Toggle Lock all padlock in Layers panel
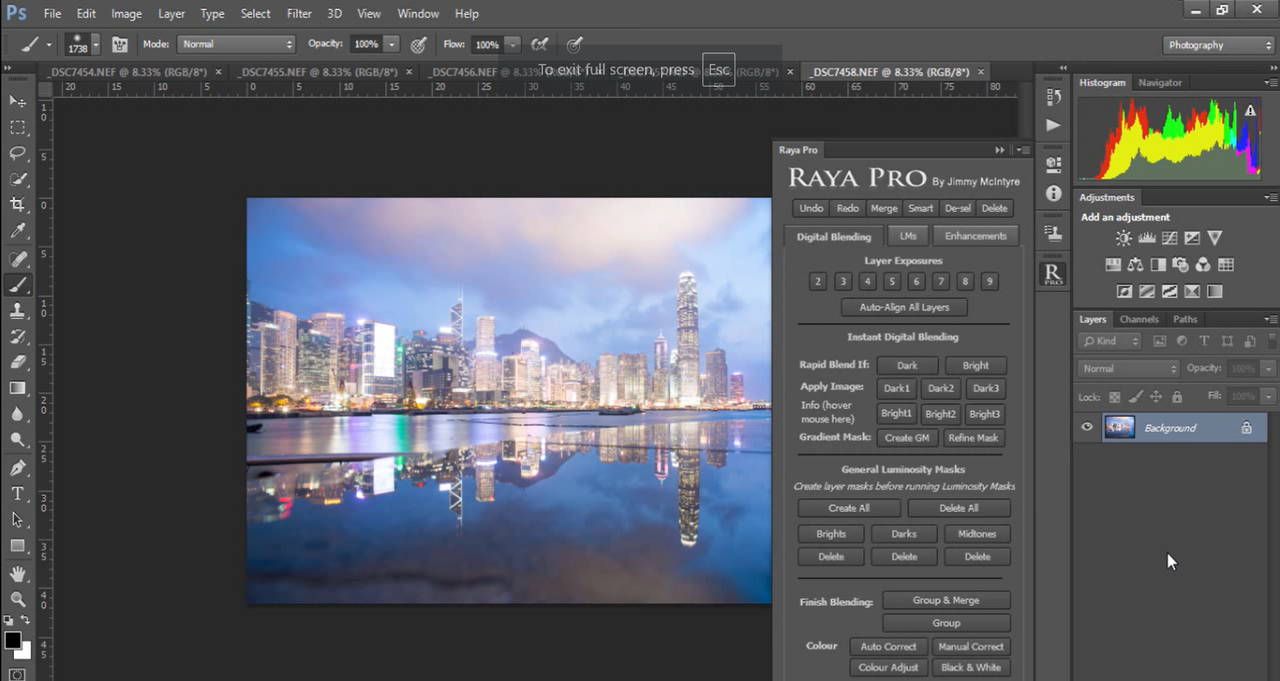The height and width of the screenshot is (681, 1280). click(1177, 397)
